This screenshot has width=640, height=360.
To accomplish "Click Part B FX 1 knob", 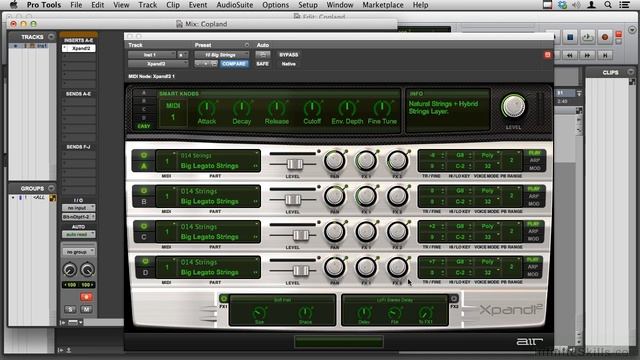I will coord(366,196).
